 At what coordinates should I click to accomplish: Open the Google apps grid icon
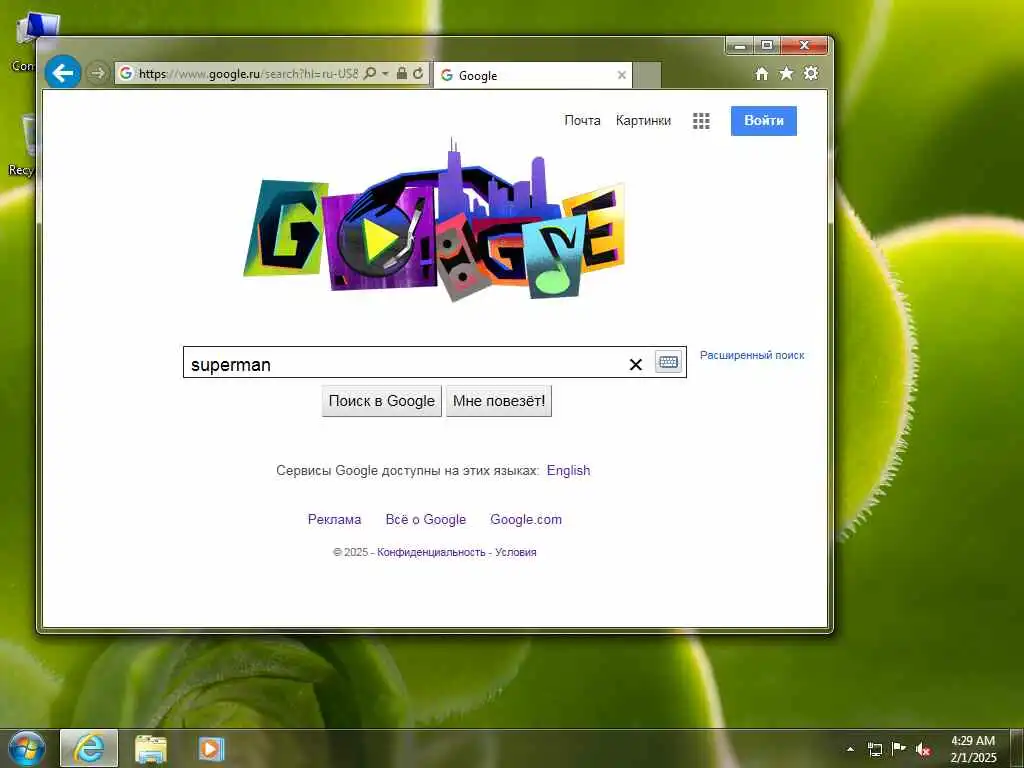tap(701, 121)
